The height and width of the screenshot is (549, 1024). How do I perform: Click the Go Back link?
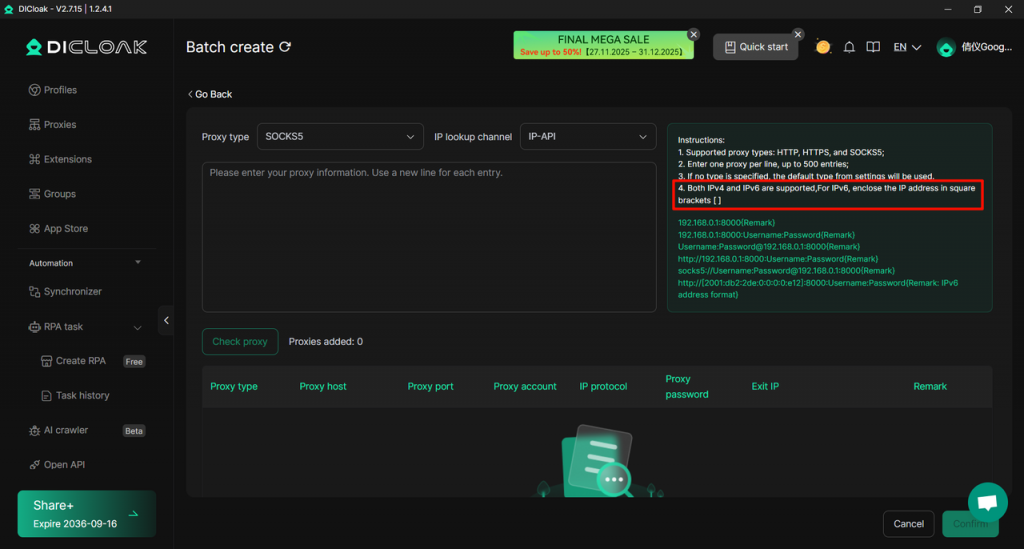(x=210, y=94)
